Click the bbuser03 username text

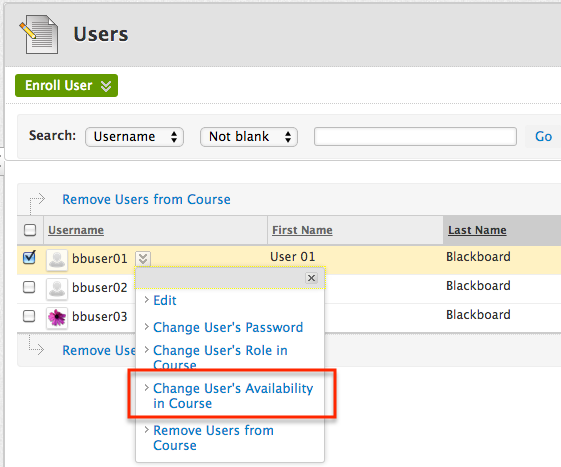(99, 316)
